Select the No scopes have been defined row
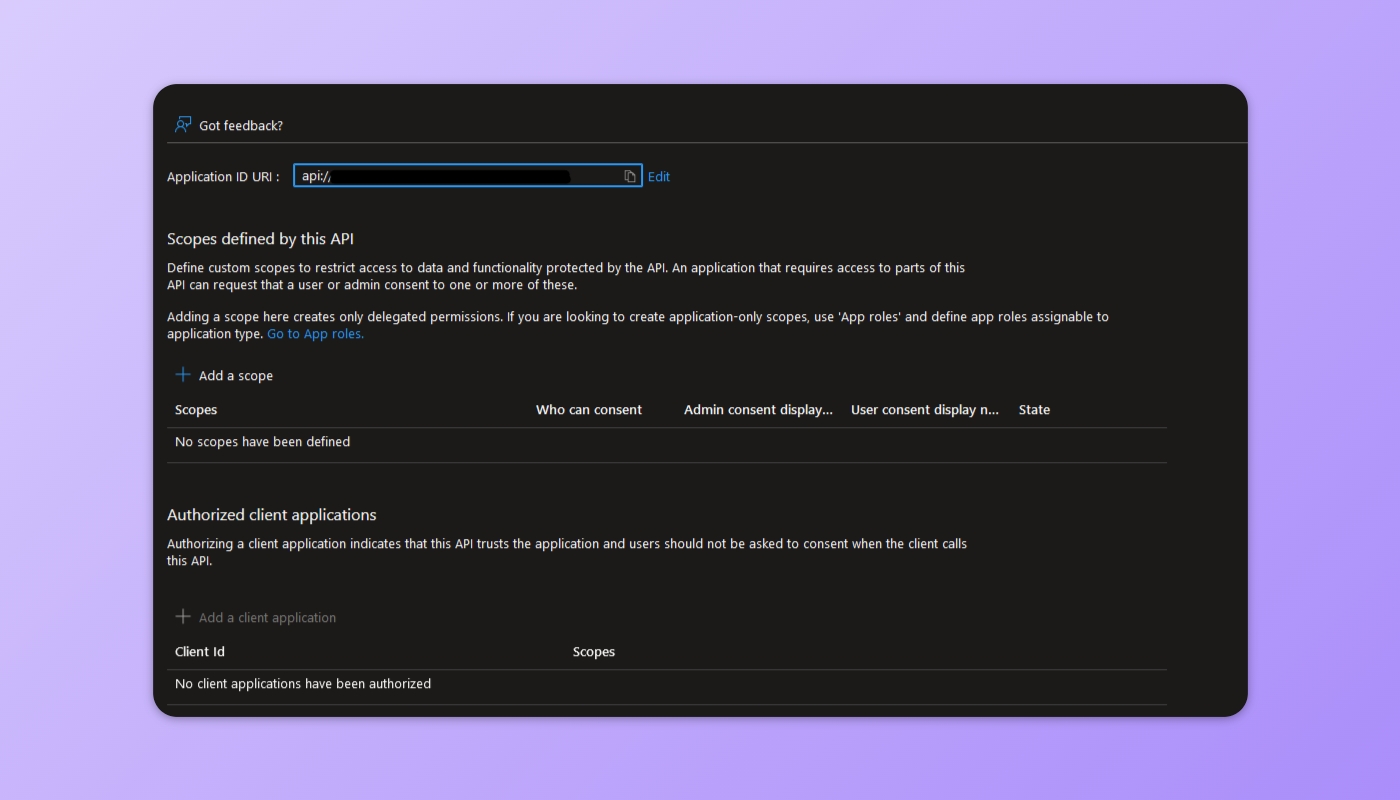Image resolution: width=1400 pixels, height=800 pixels. [262, 441]
